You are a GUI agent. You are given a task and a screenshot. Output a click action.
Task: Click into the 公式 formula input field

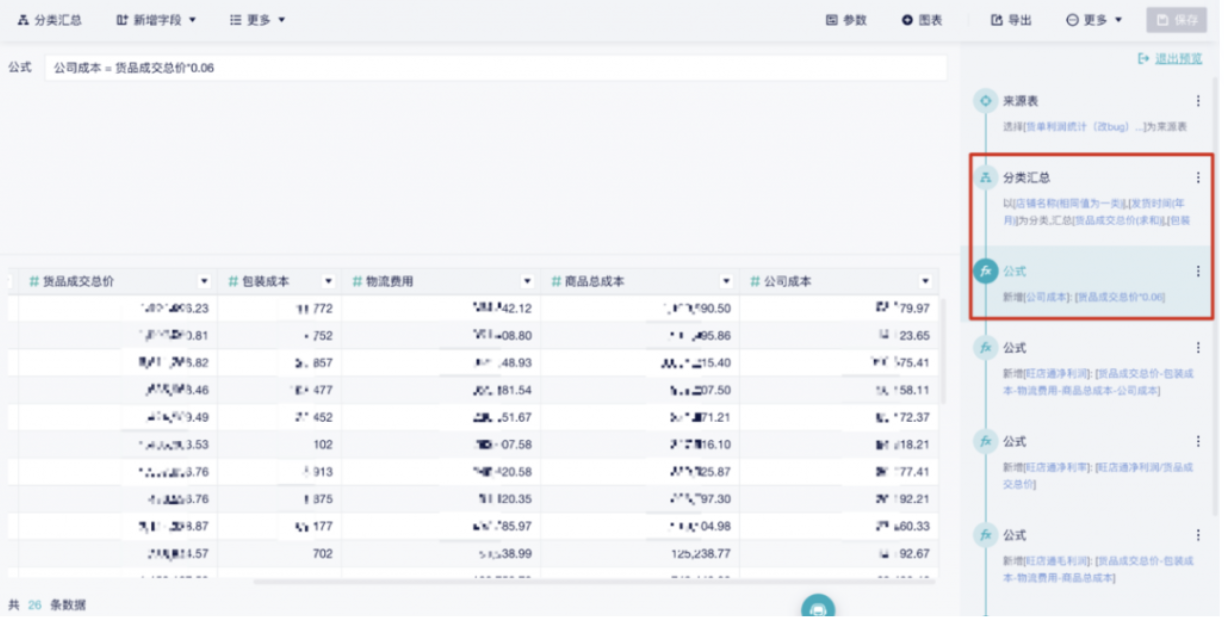tap(495, 68)
